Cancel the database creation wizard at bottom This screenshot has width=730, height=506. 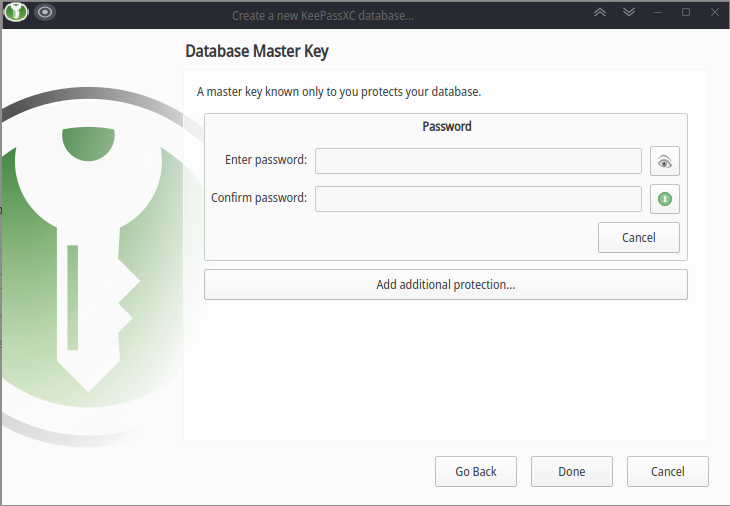(x=668, y=472)
